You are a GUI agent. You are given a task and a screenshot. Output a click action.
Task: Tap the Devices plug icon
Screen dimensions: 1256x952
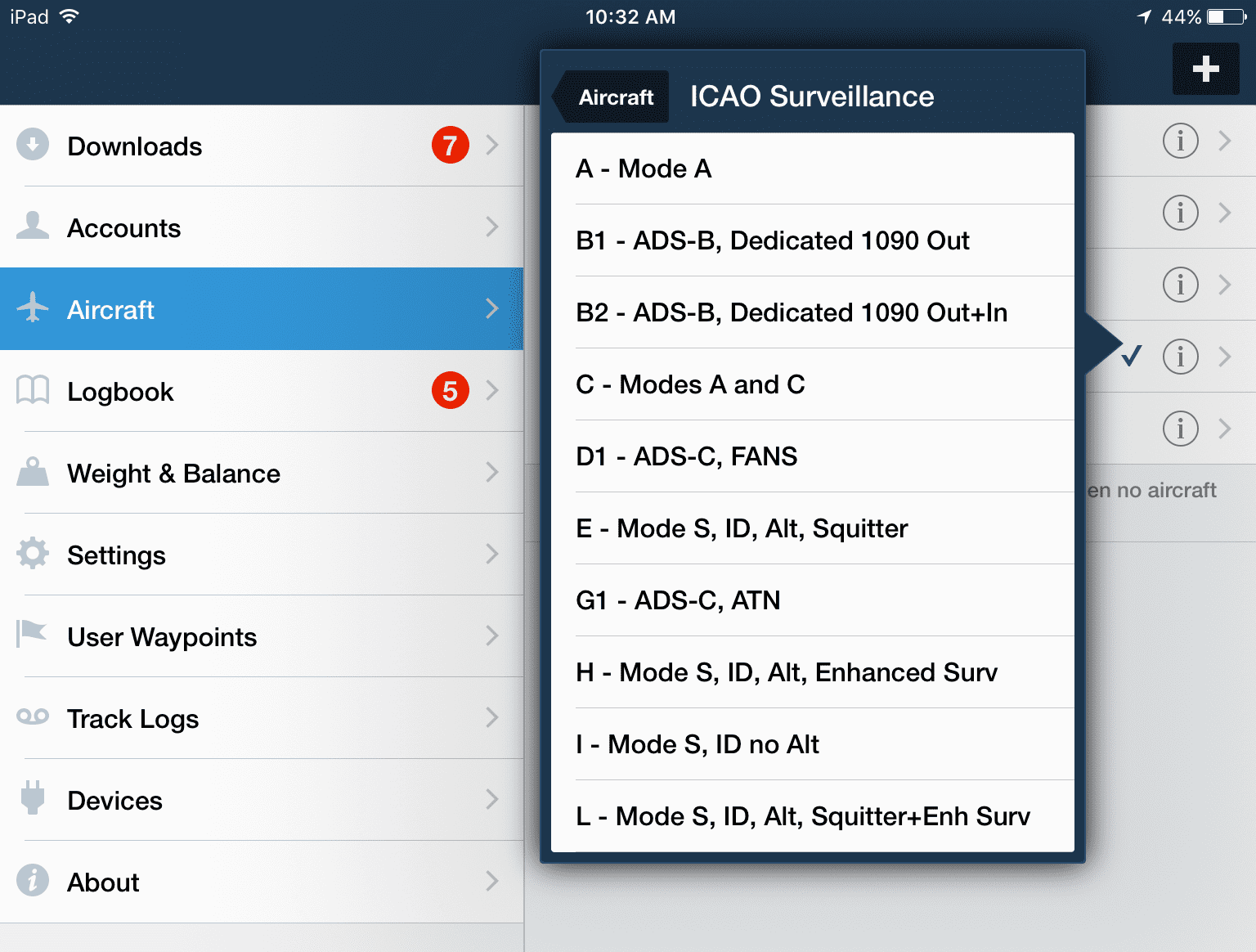click(x=33, y=798)
